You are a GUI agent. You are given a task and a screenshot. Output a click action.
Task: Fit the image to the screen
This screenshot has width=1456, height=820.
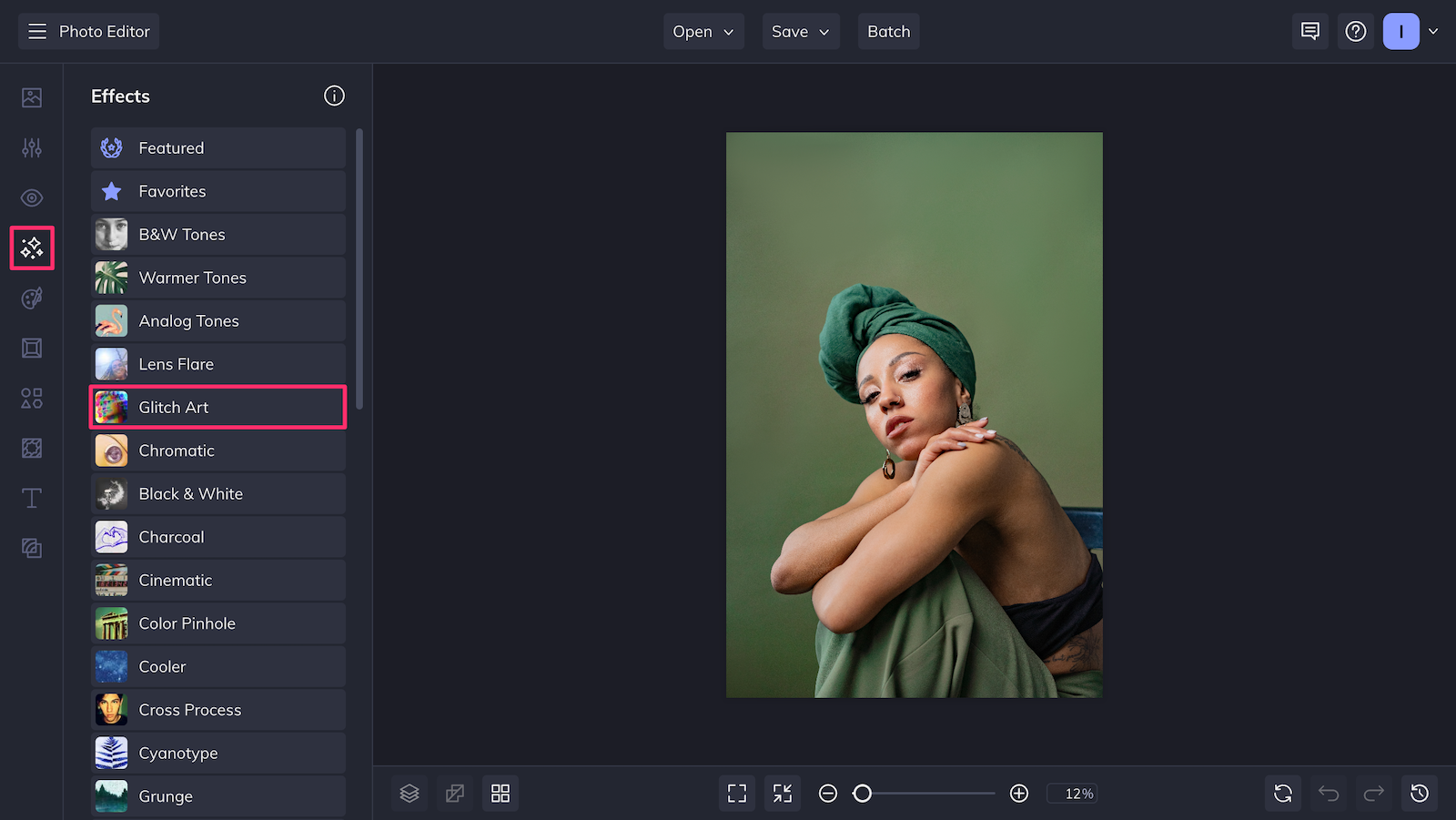click(x=737, y=793)
